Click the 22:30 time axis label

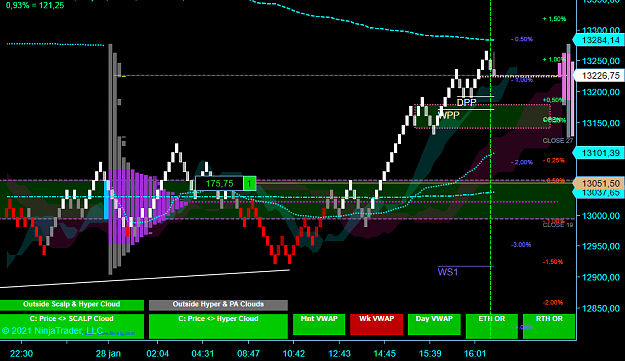tap(22, 354)
